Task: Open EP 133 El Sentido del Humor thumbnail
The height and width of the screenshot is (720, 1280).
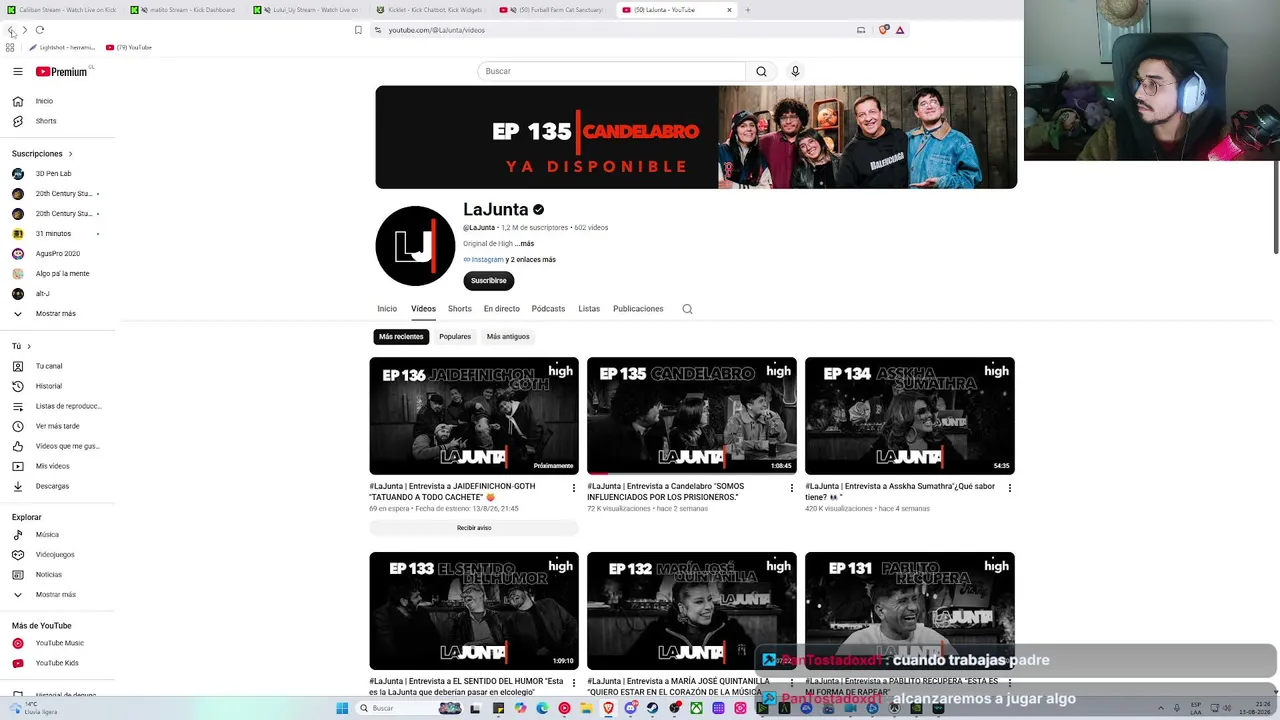Action: (474, 611)
